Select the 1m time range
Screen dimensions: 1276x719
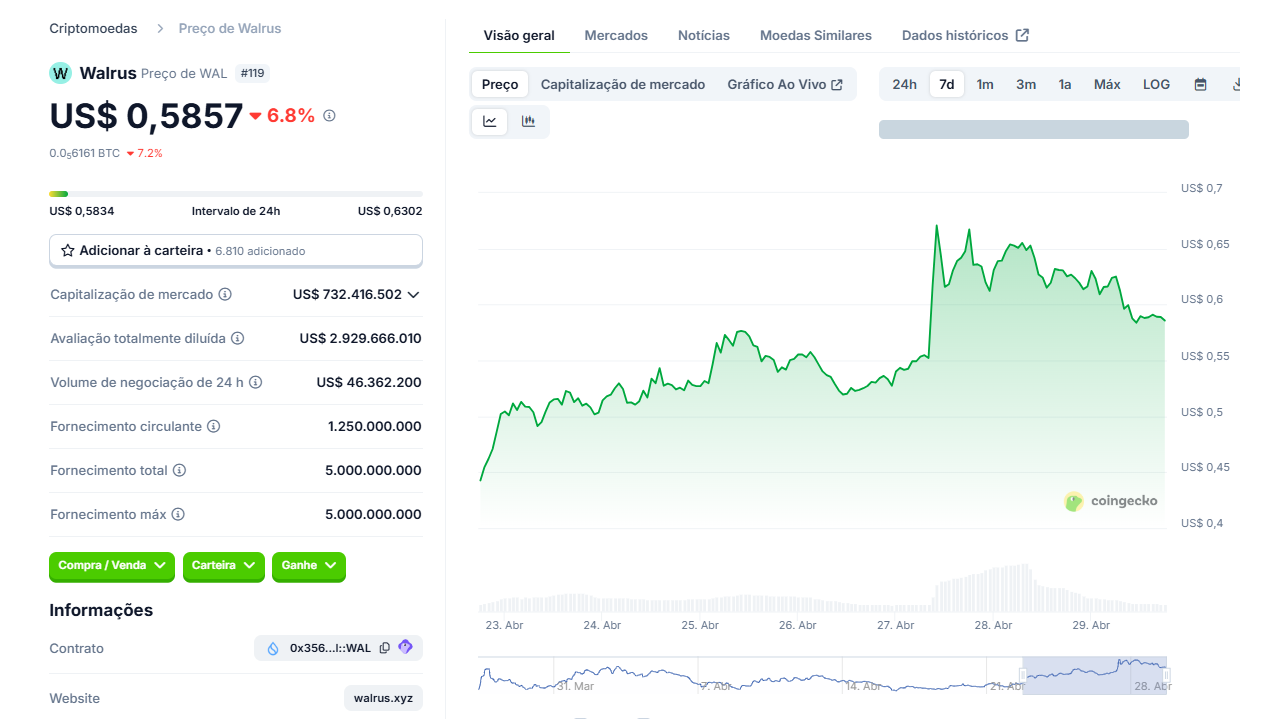(985, 84)
